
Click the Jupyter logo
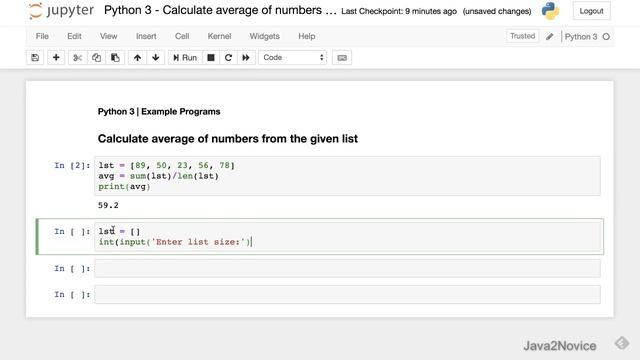pos(61,11)
